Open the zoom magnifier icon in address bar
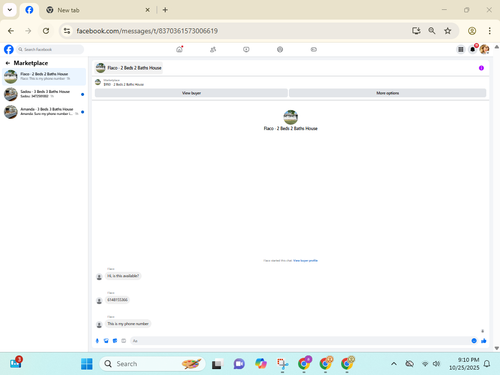 coord(432,31)
